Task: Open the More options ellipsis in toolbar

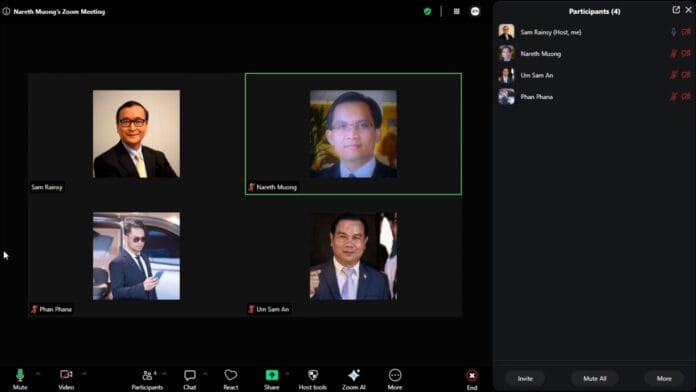Action: point(395,376)
